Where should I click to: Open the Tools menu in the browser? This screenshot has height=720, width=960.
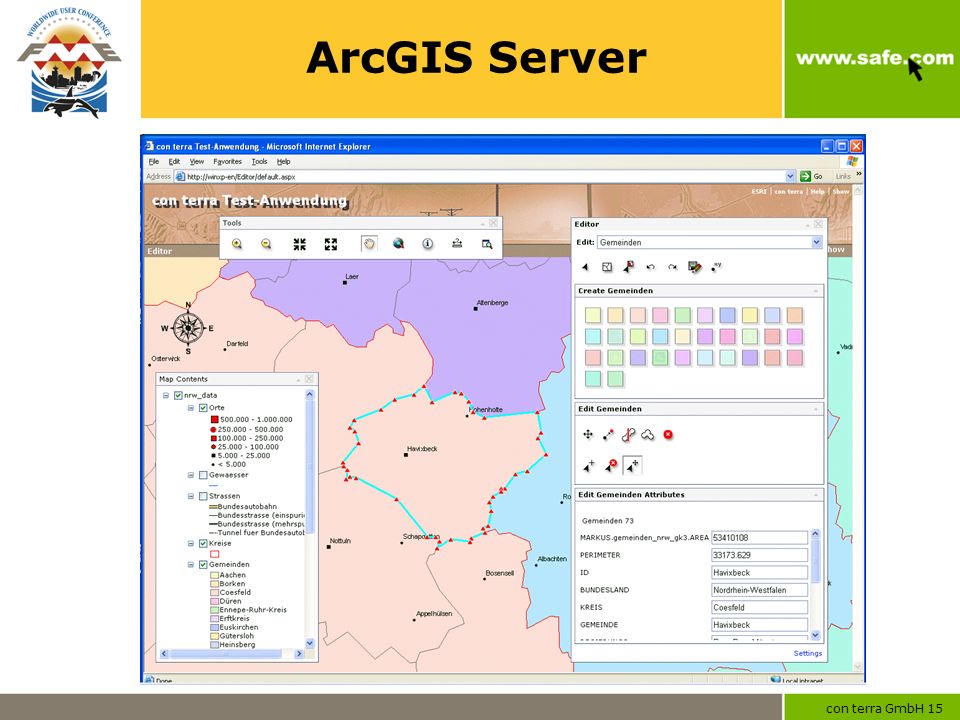point(260,162)
